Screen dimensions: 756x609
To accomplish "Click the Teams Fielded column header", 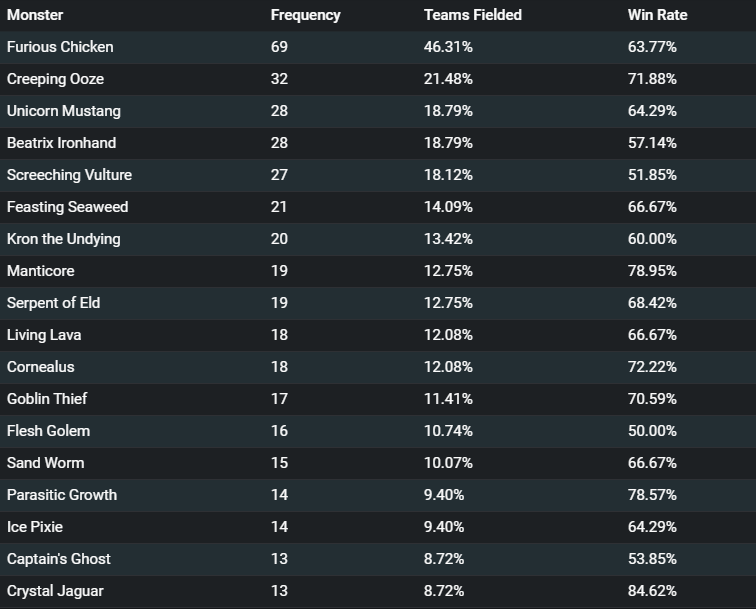I will click(x=472, y=15).
